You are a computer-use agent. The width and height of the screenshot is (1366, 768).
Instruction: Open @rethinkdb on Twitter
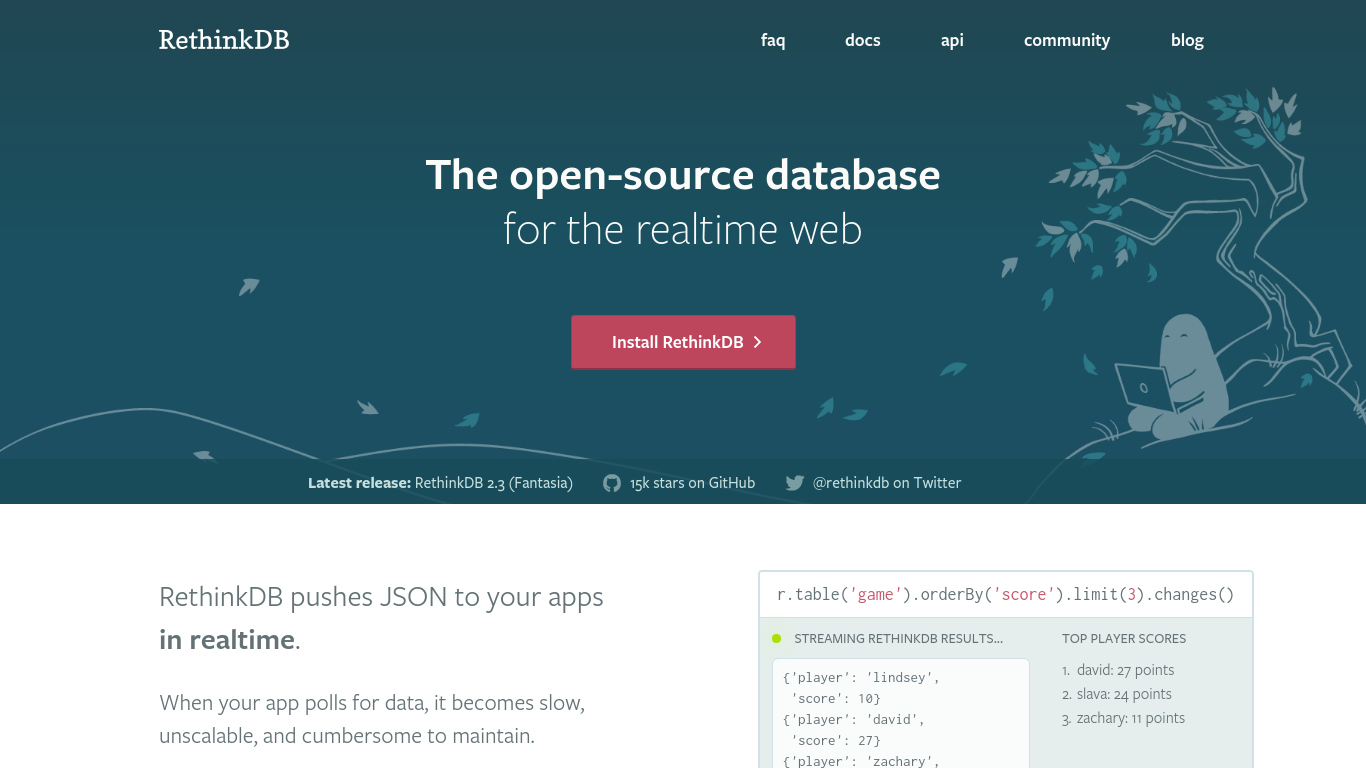tap(886, 482)
